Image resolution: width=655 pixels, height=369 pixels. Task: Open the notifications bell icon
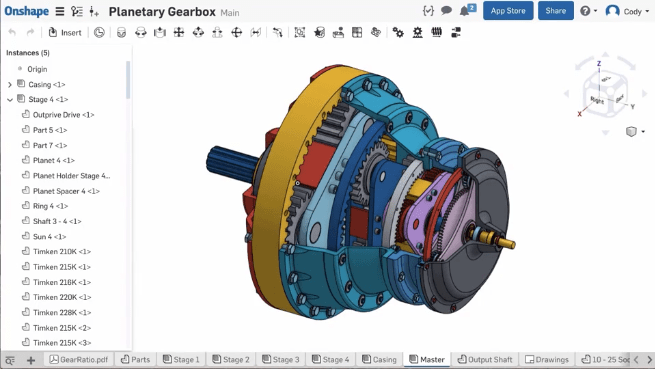[465, 11]
